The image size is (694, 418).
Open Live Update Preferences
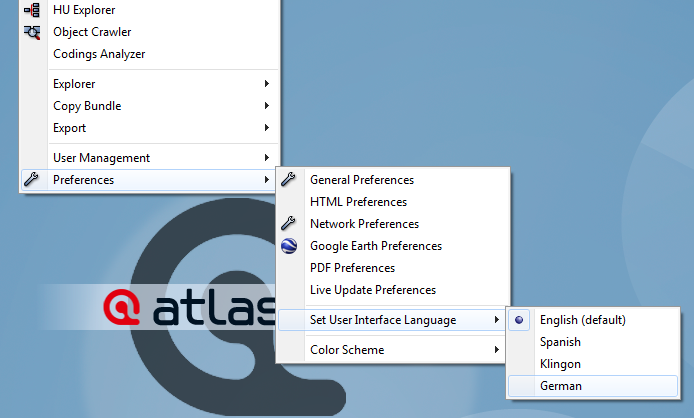pos(393,290)
